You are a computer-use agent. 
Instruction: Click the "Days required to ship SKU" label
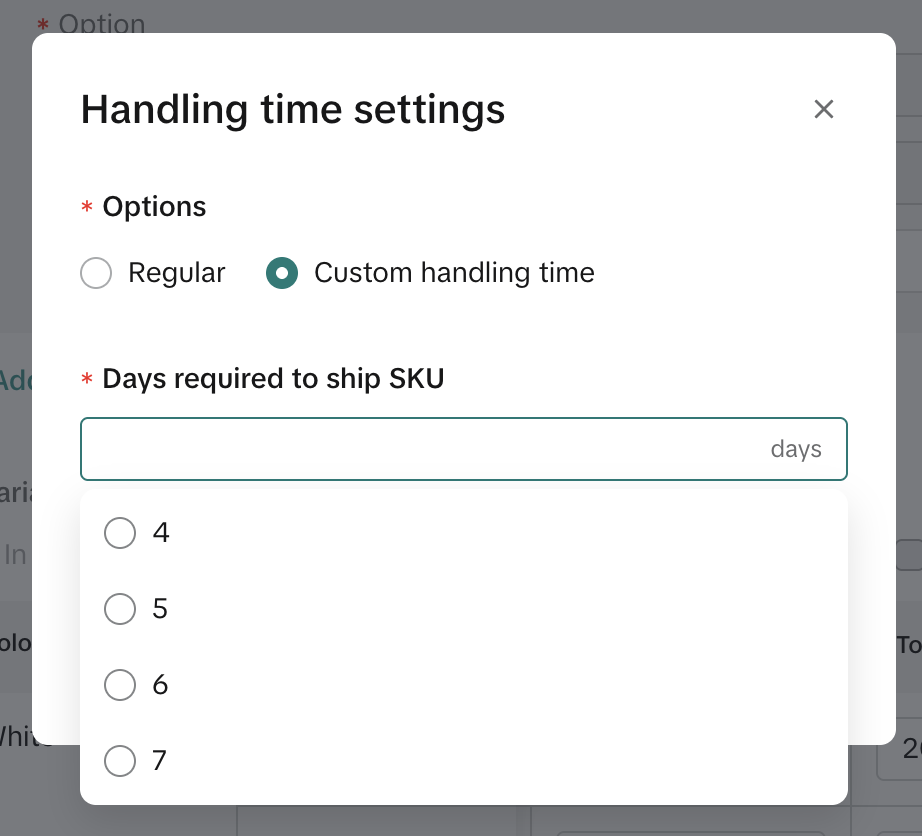click(x=273, y=379)
